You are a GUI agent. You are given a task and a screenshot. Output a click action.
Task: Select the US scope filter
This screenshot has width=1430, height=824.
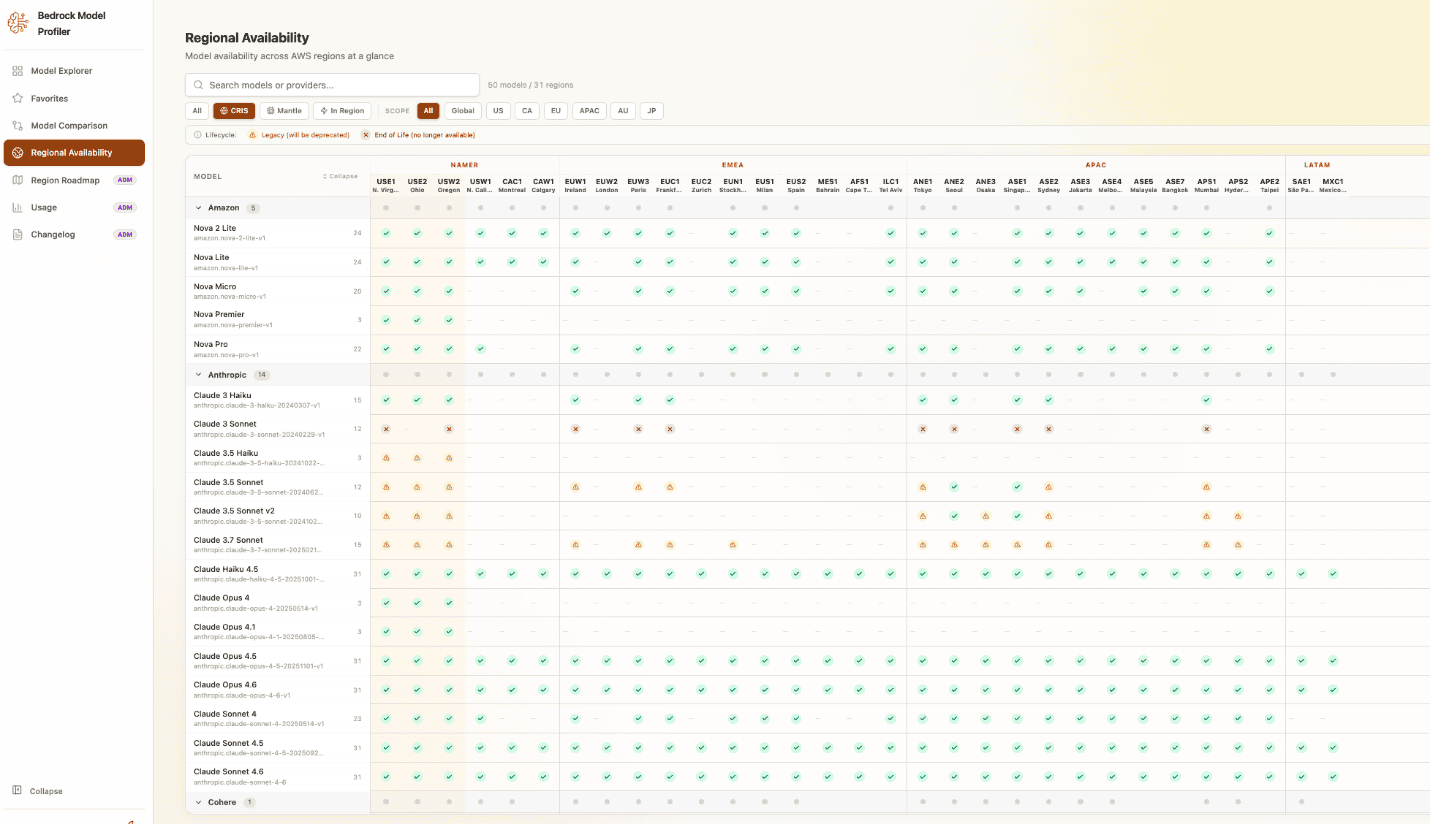[x=498, y=111]
